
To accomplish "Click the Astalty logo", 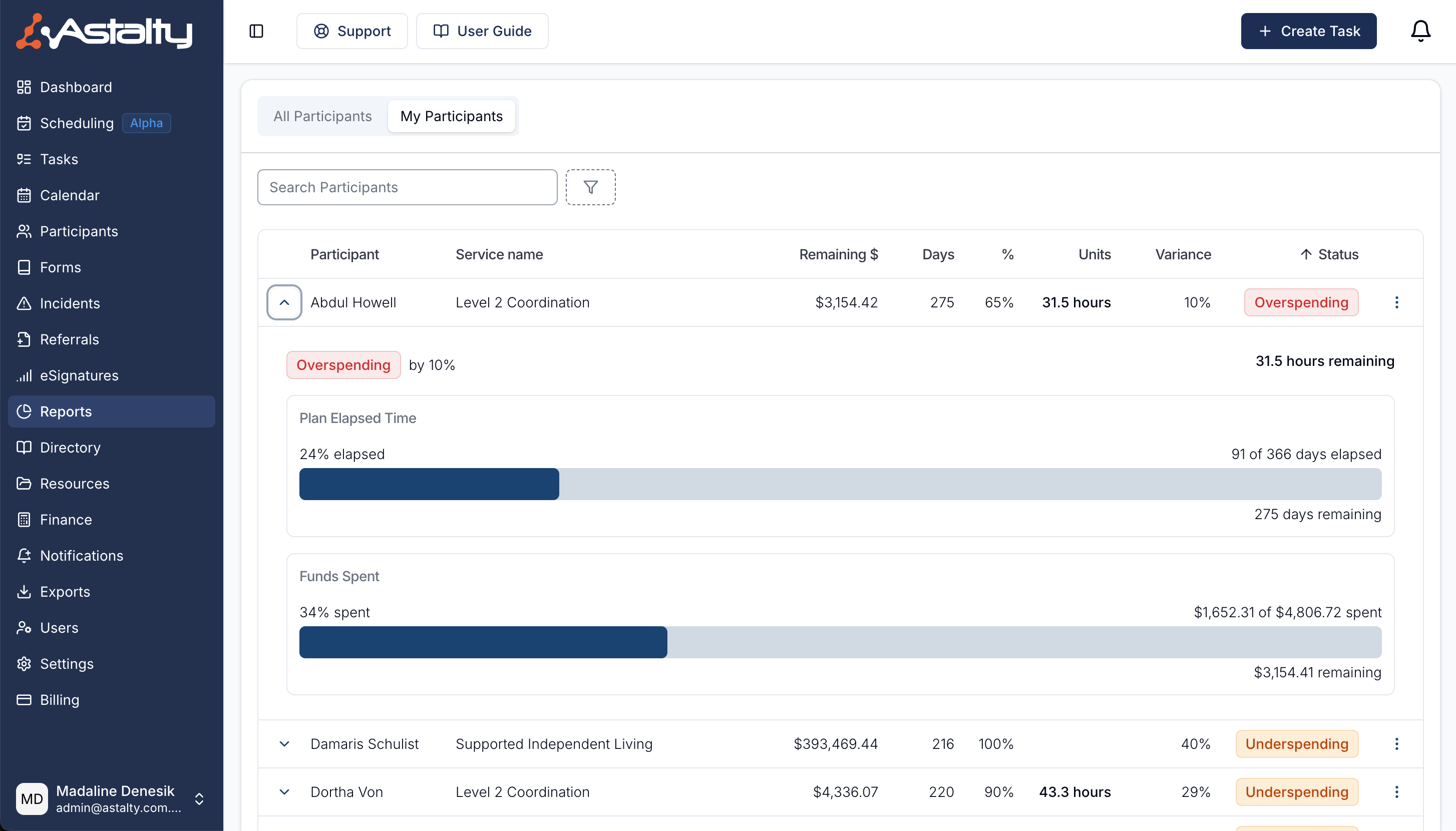I will pyautogui.click(x=105, y=32).
